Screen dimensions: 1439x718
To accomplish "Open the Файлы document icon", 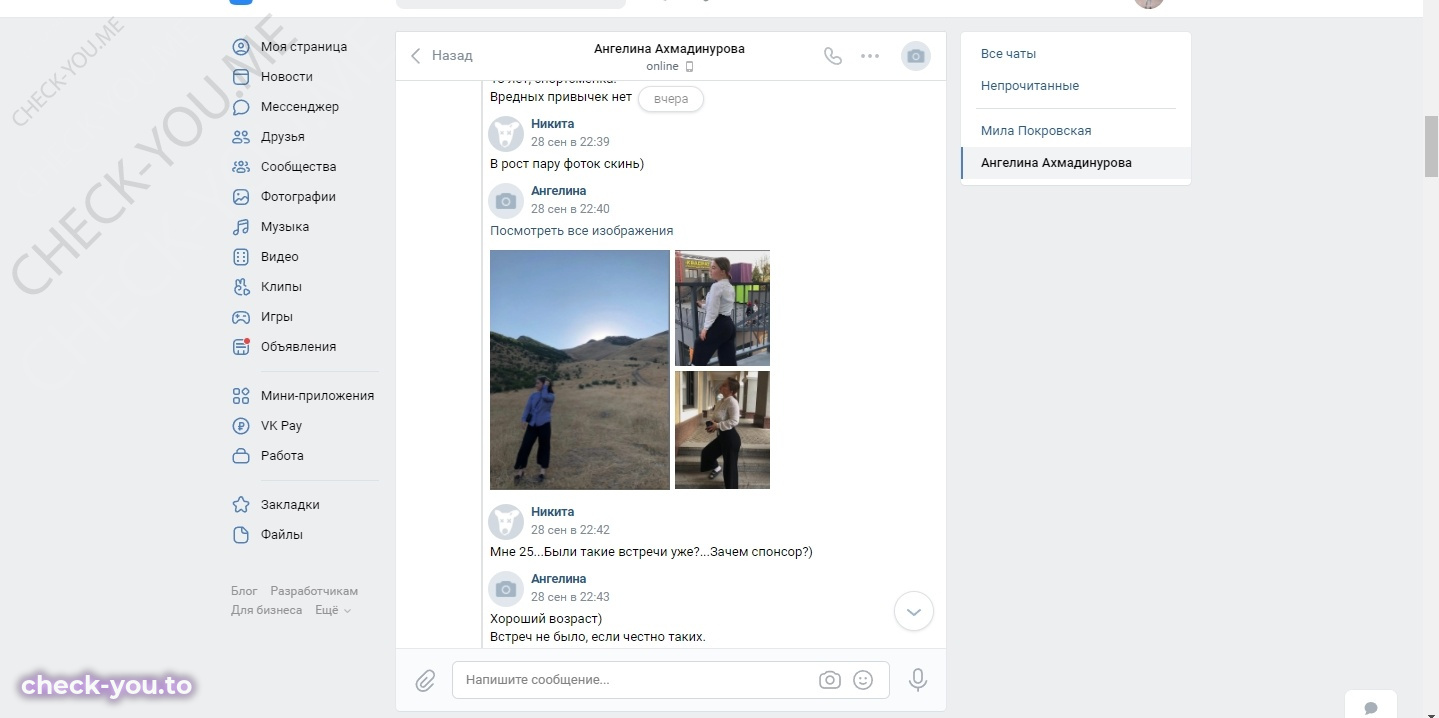I will pyautogui.click(x=240, y=535).
